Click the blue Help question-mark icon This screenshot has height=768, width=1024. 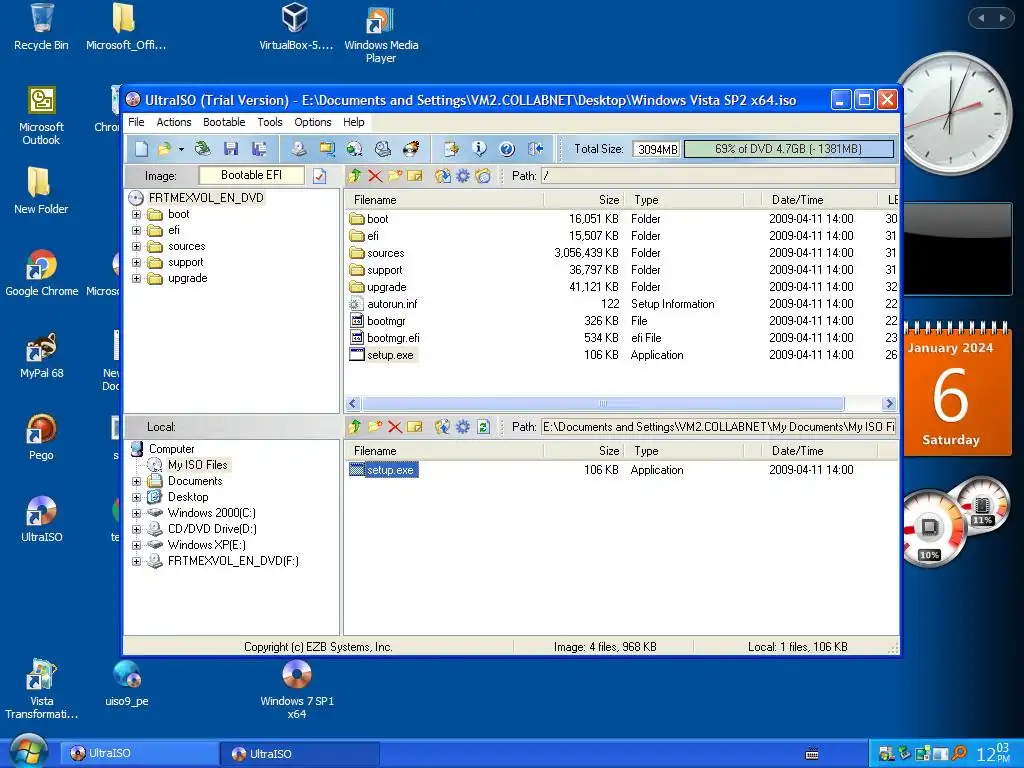(x=507, y=149)
